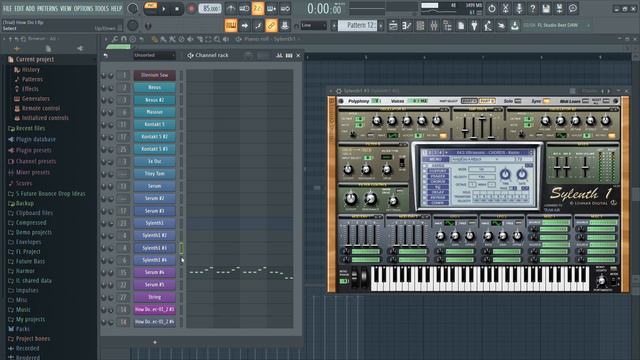
Task: Open the VIEW menu
Action: 66,9
